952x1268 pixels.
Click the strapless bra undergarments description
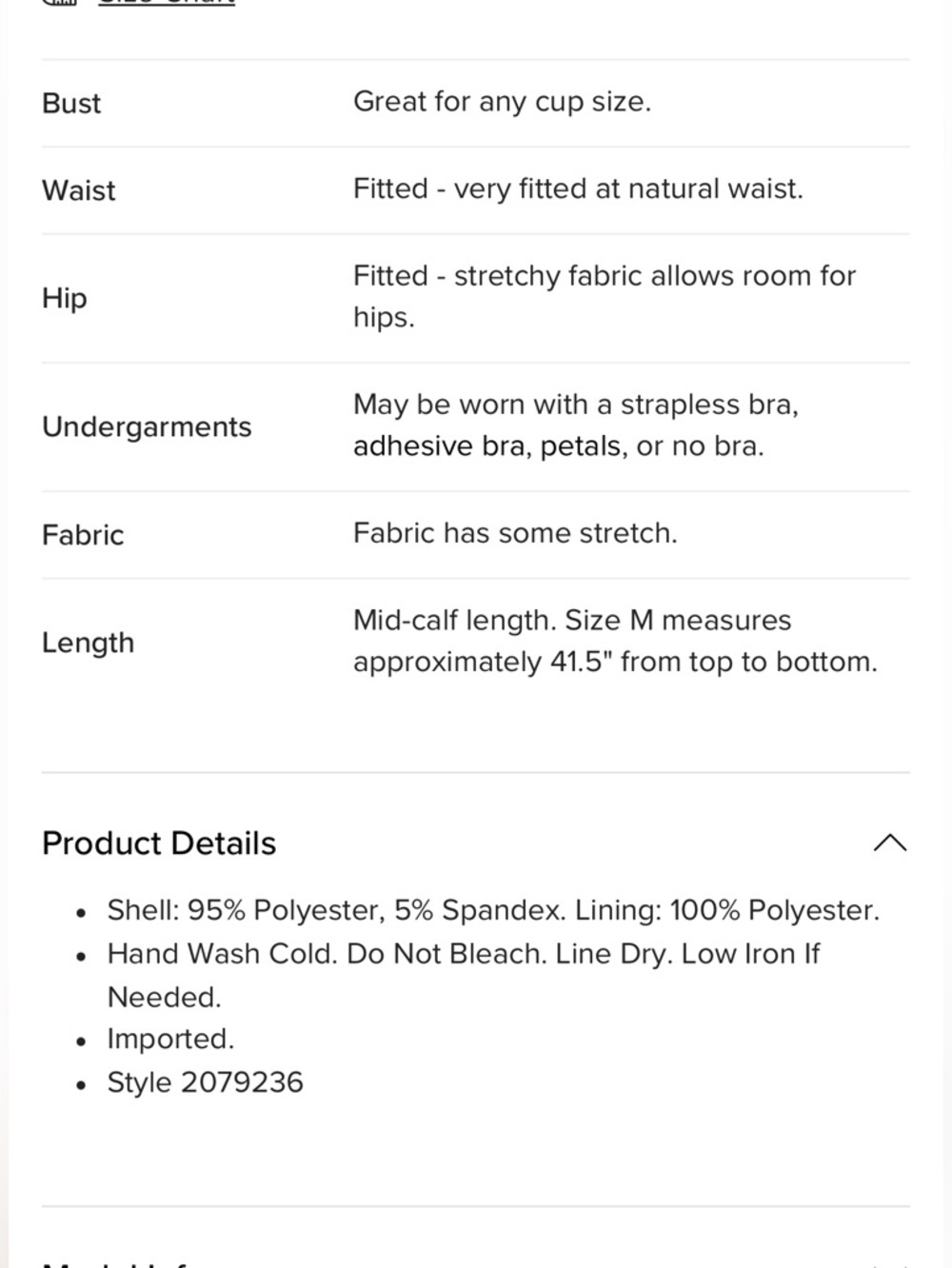(x=576, y=425)
